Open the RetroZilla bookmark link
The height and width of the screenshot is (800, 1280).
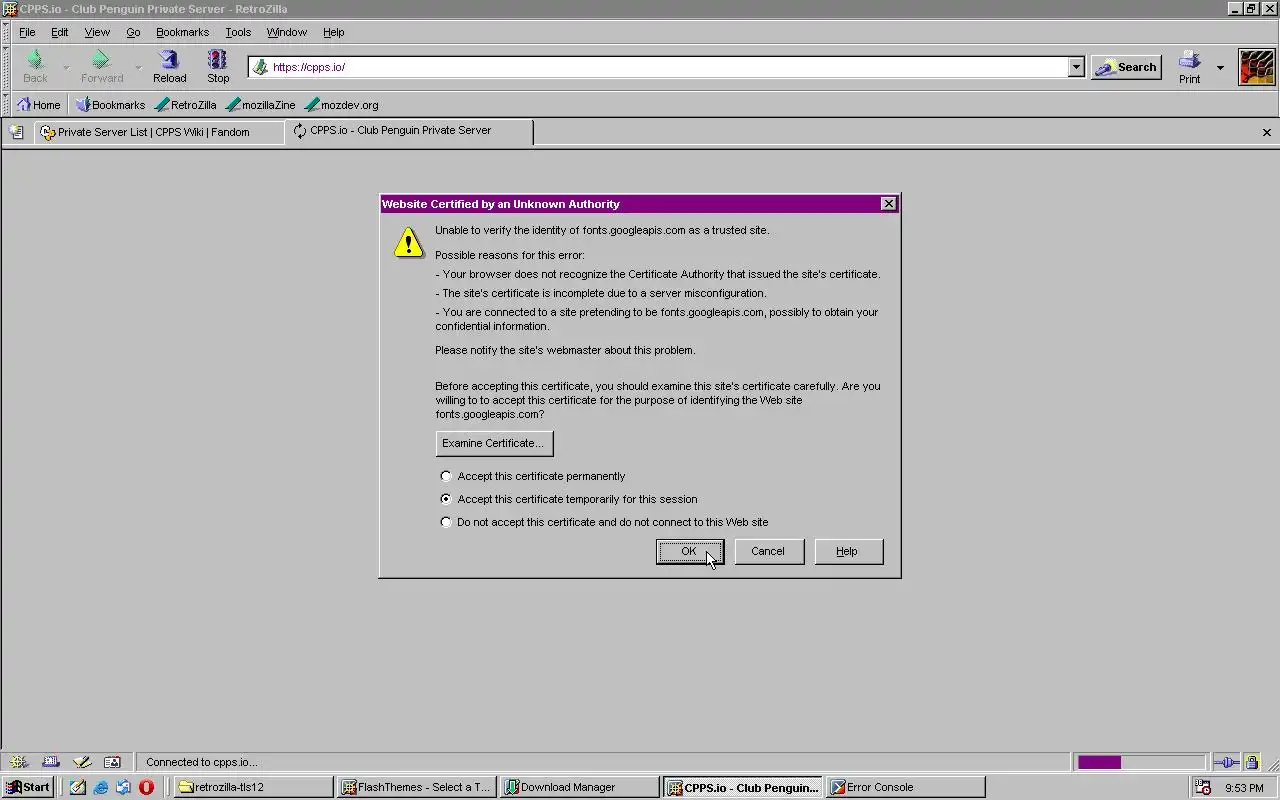[x=185, y=104]
